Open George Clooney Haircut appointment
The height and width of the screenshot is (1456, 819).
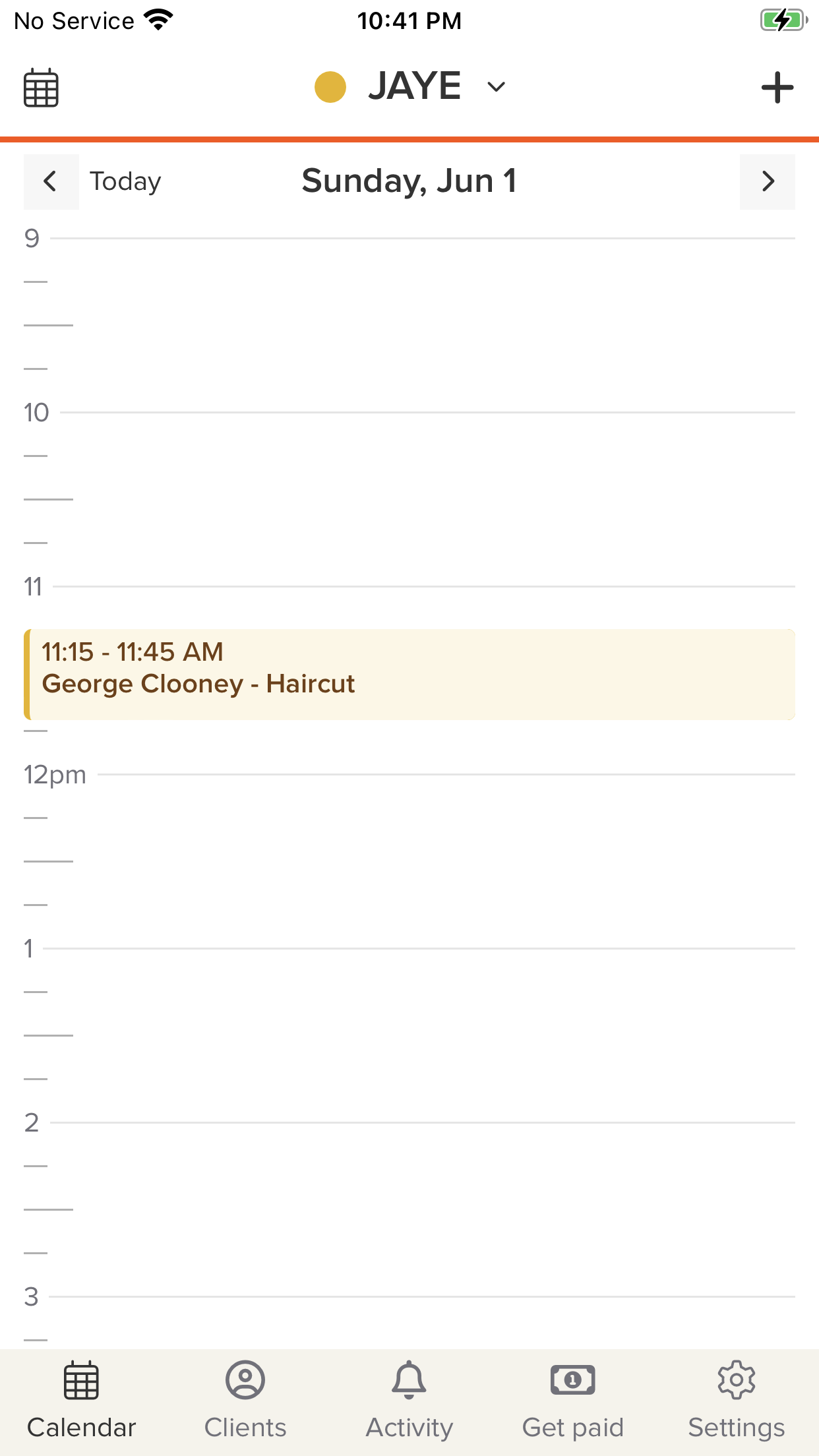pyautogui.click(x=409, y=674)
